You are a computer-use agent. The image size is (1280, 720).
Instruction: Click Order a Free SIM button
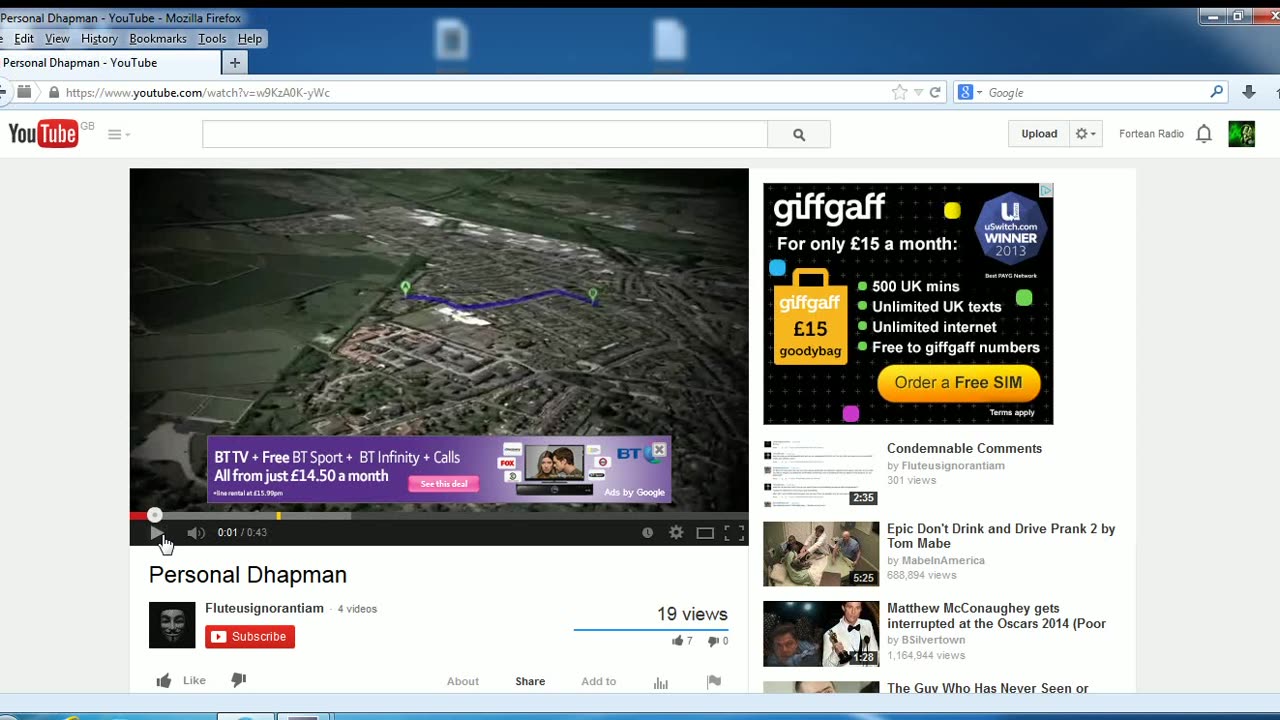pos(958,383)
